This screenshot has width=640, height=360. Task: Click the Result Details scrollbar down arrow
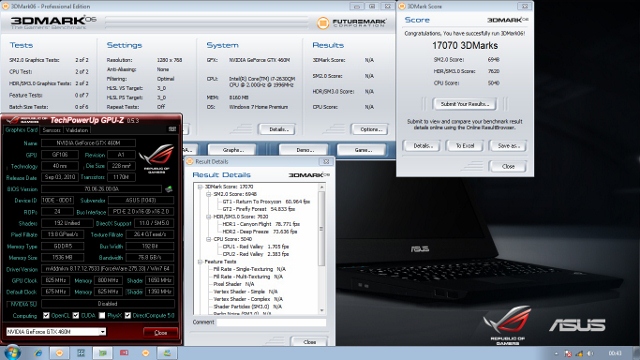[x=322, y=311]
